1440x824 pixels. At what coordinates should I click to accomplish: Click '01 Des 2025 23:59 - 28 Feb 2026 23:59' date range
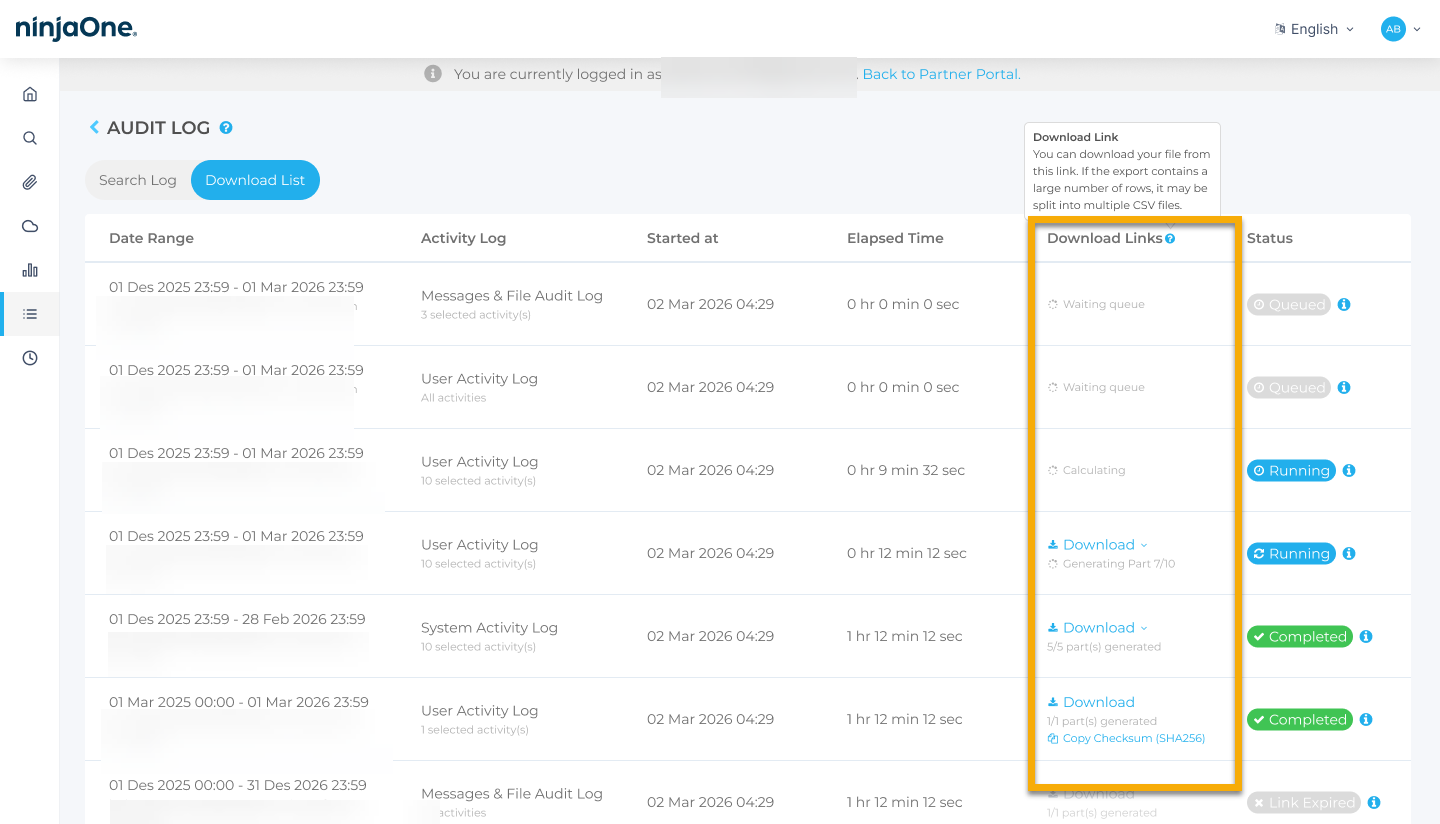pos(237,619)
